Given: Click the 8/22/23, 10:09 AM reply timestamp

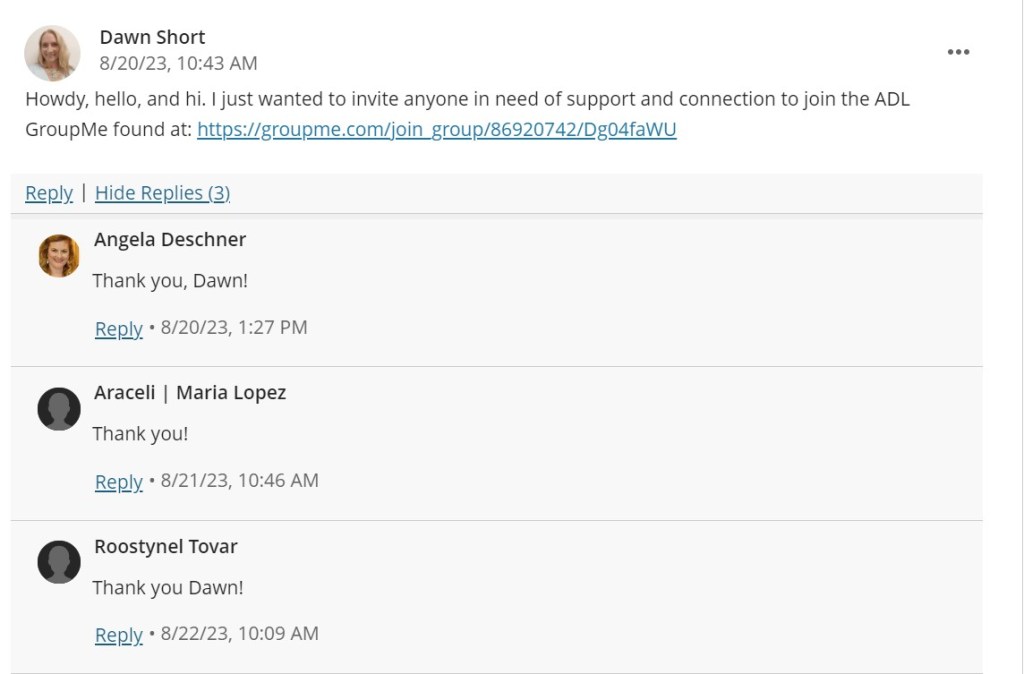Looking at the screenshot, I should tap(239, 633).
